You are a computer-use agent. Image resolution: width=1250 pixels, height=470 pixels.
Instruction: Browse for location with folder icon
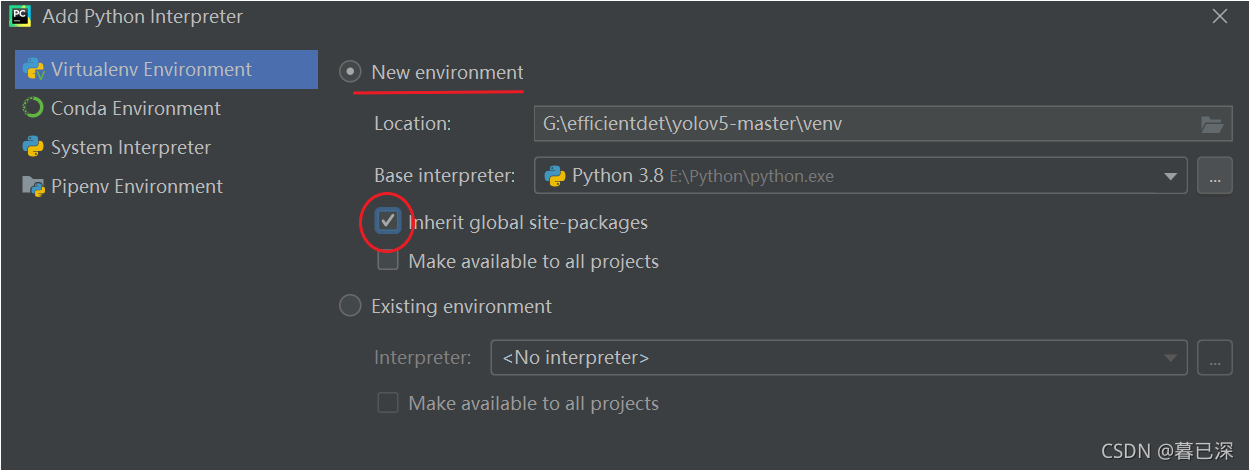[1212, 124]
